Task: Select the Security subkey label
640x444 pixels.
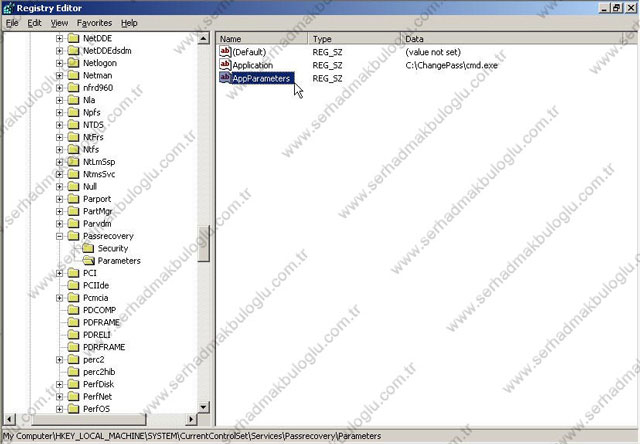Action: 113,248
